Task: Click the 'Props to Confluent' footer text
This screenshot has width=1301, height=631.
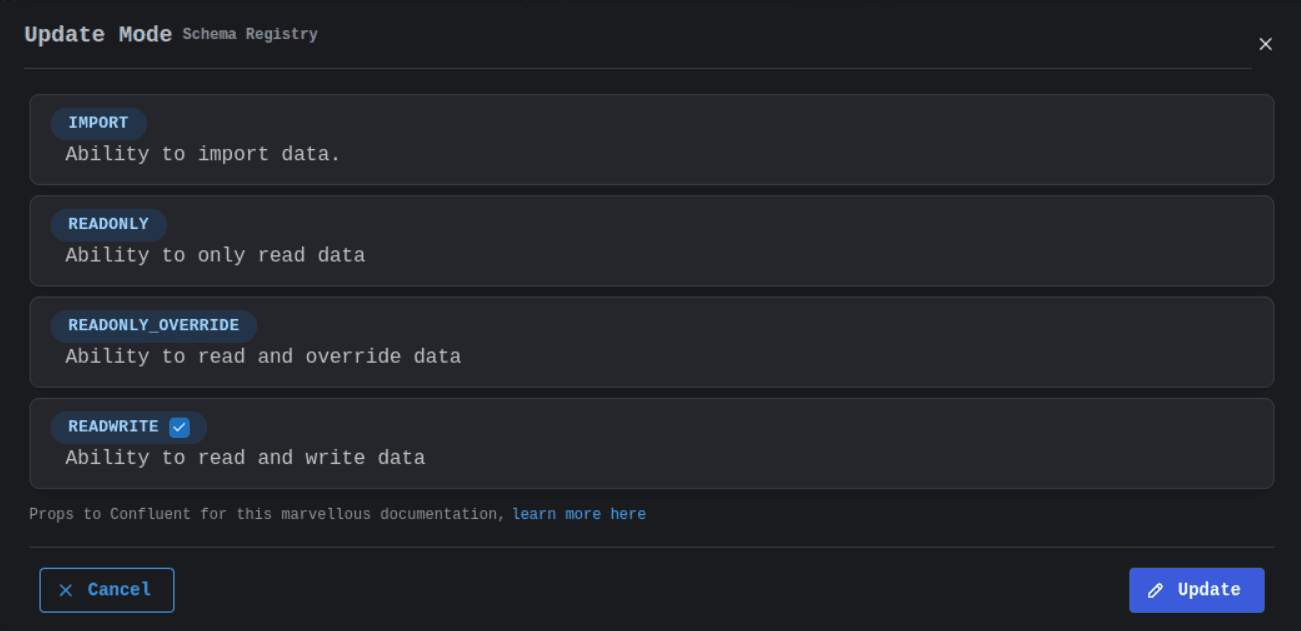Action: [x=267, y=514]
